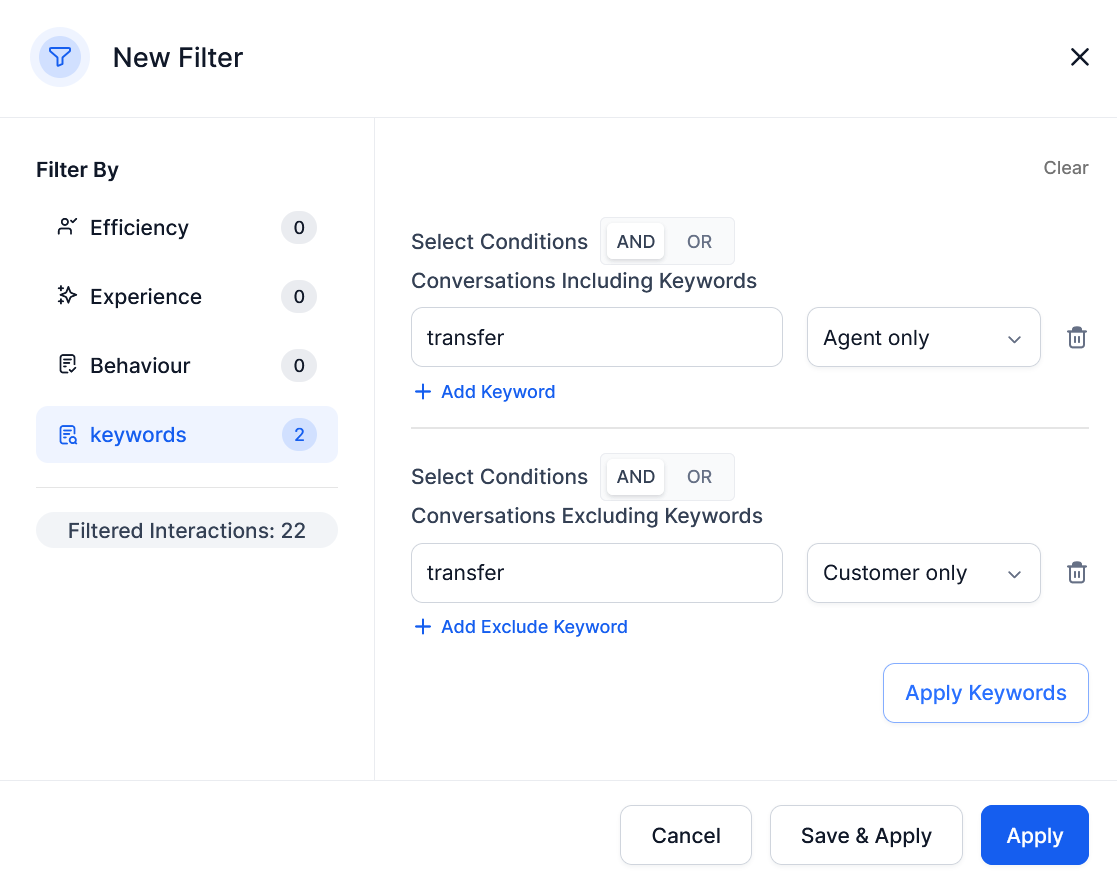This screenshot has width=1117, height=873.
Task: Close the New Filter dialog
Action: (x=1079, y=57)
